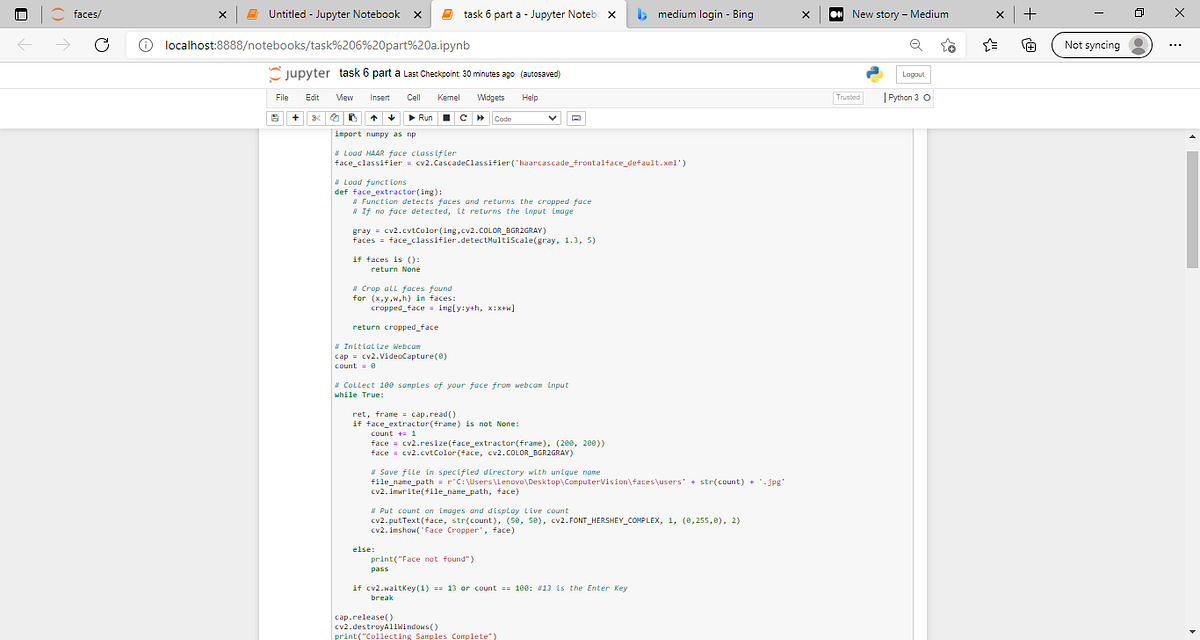The width and height of the screenshot is (1200, 640).
Task: Cut selected cells with scissors icon
Action: point(314,118)
